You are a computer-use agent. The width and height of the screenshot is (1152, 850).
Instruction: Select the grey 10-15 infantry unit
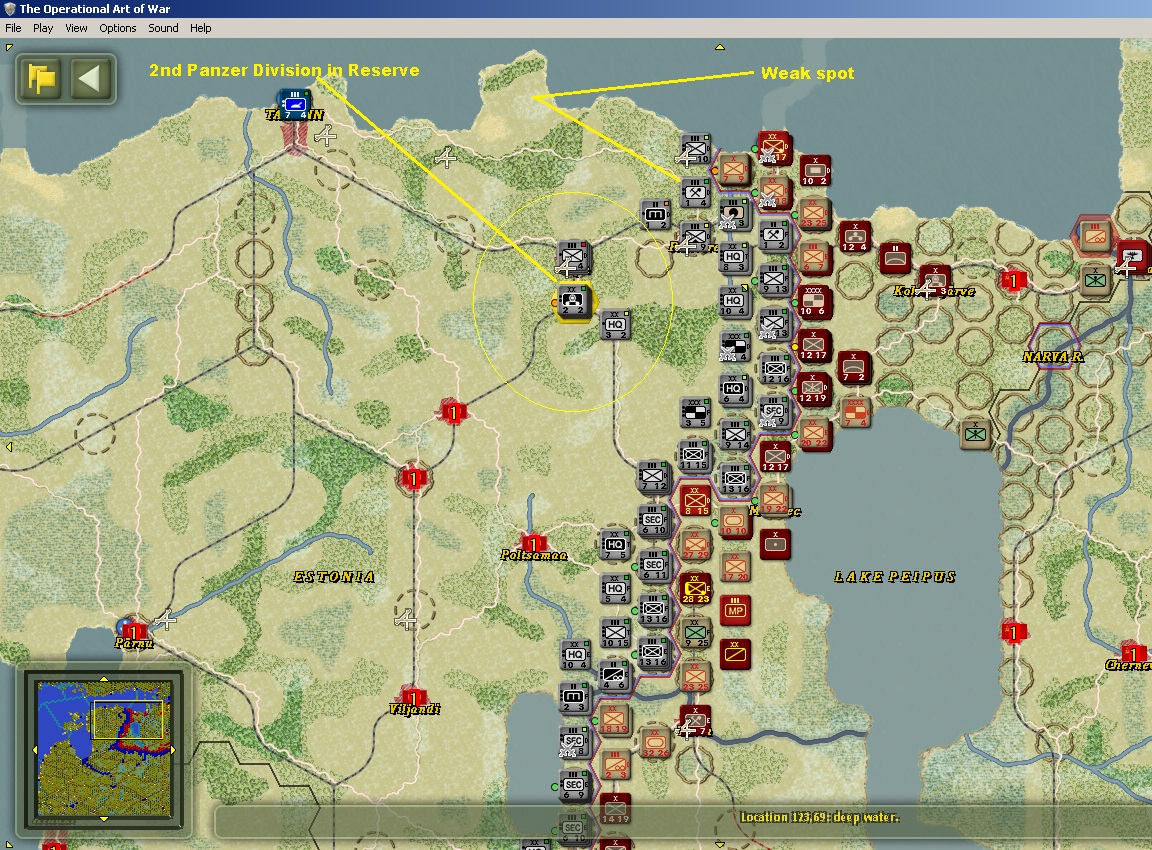pos(615,633)
